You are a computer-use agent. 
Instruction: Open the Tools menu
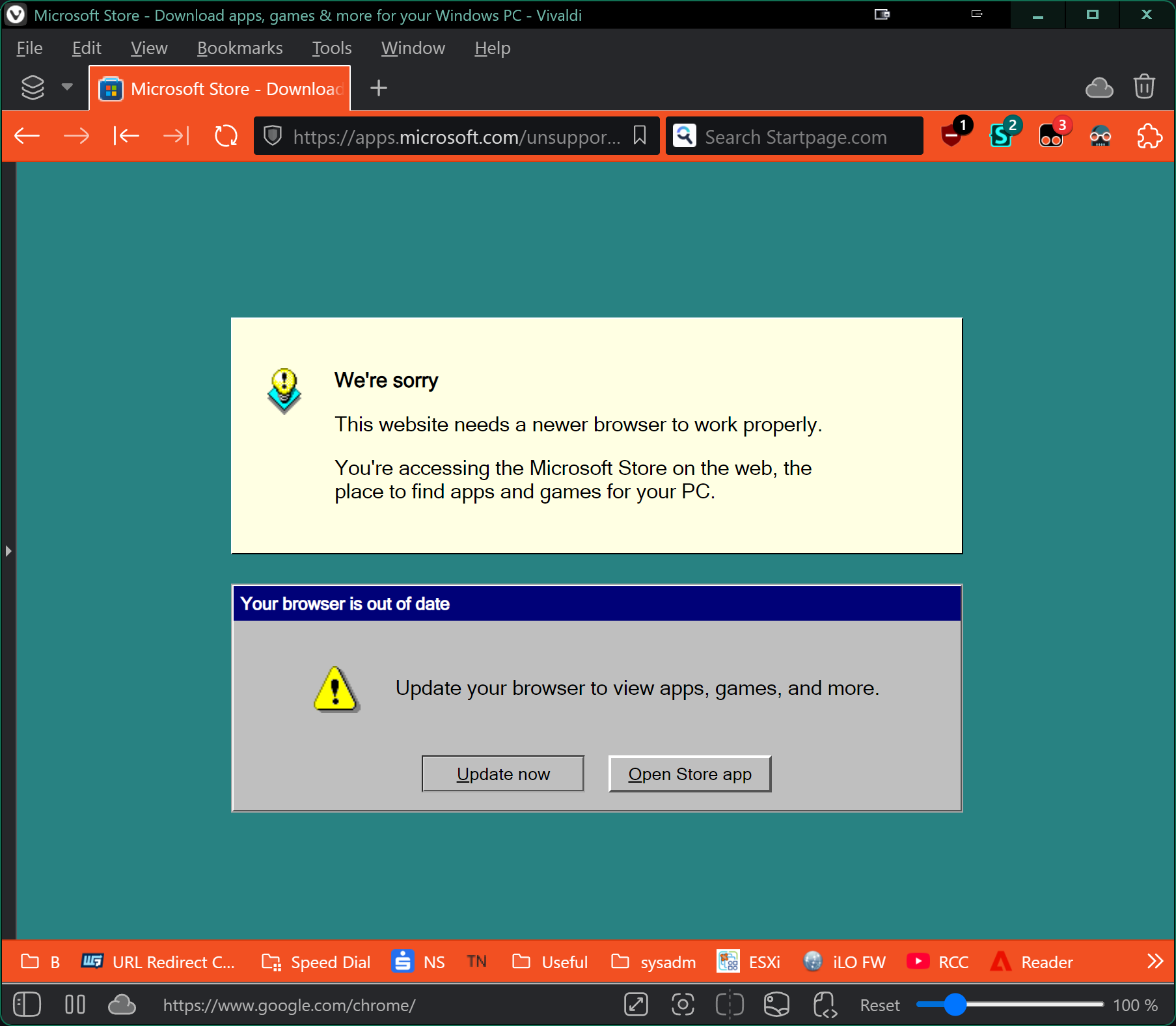tap(331, 48)
